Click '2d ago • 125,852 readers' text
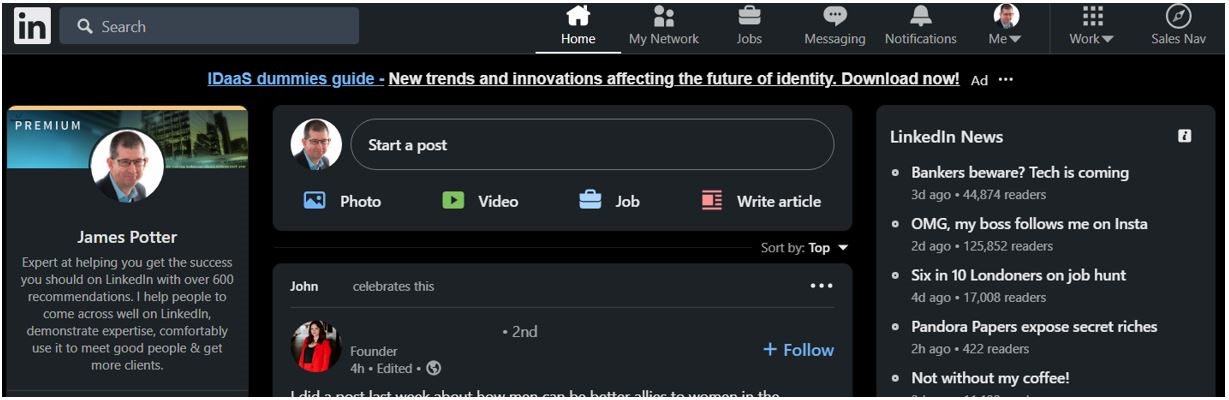The width and height of the screenshot is (1229, 400). tap(982, 246)
